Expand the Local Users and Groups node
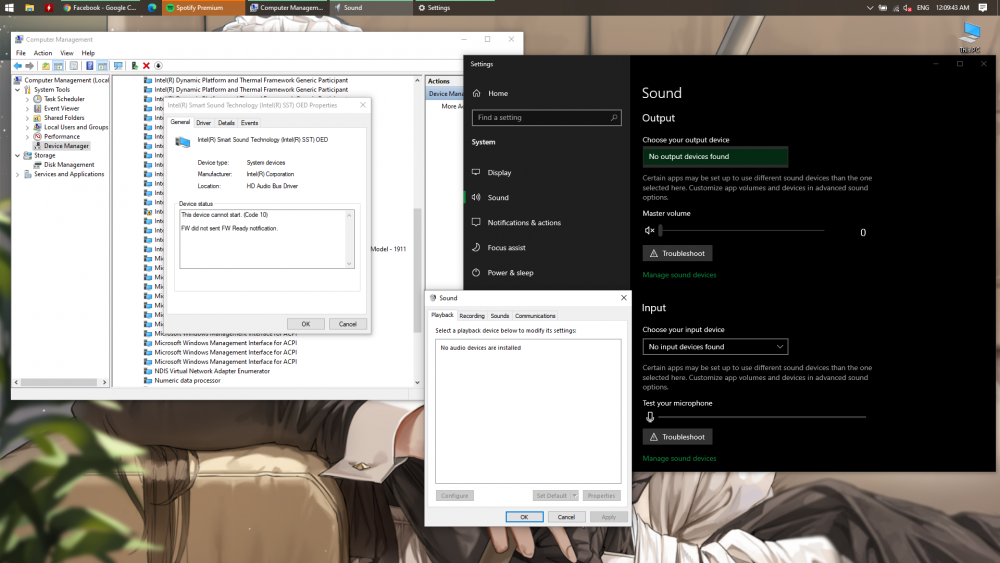Viewport: 1000px width, 563px height. click(27, 128)
